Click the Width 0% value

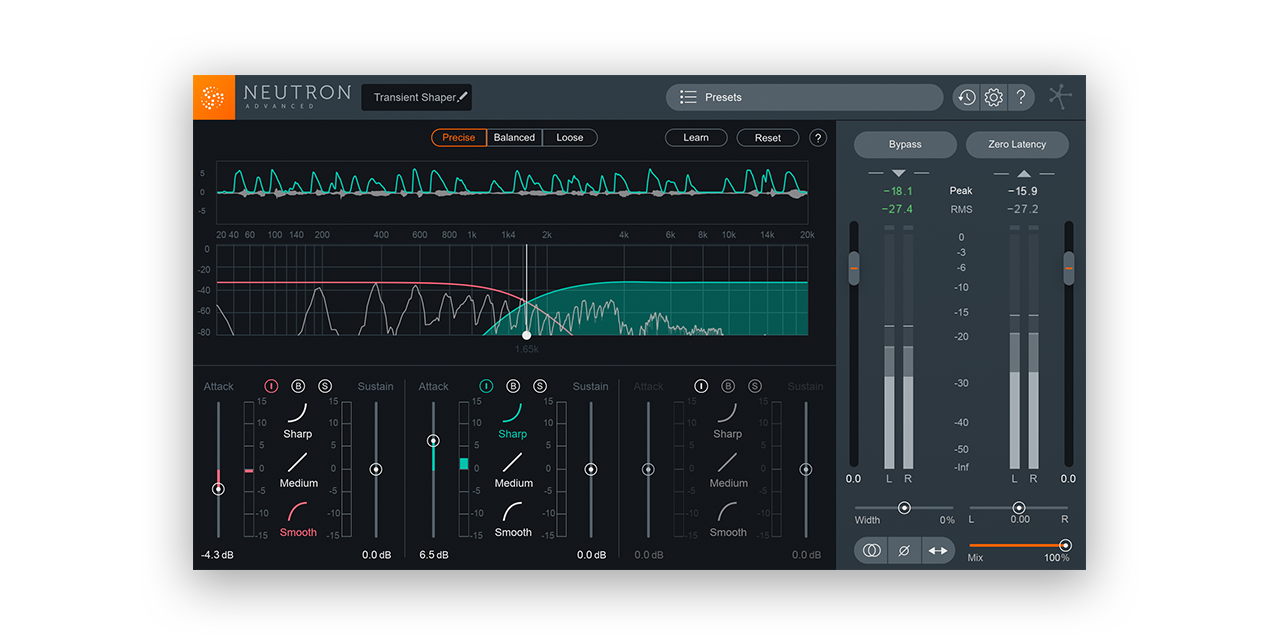tap(947, 520)
